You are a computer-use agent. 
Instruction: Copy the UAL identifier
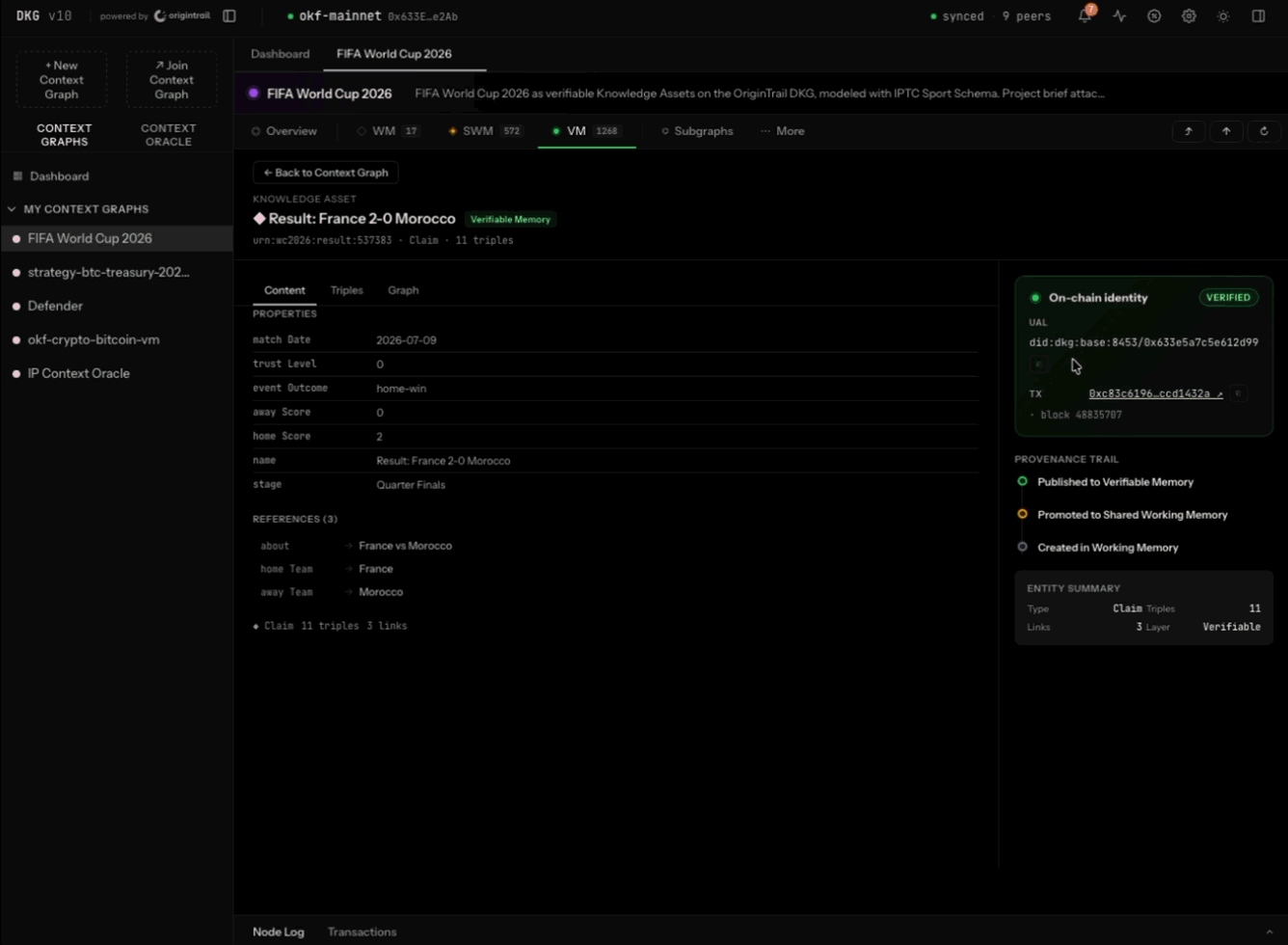[1039, 364]
